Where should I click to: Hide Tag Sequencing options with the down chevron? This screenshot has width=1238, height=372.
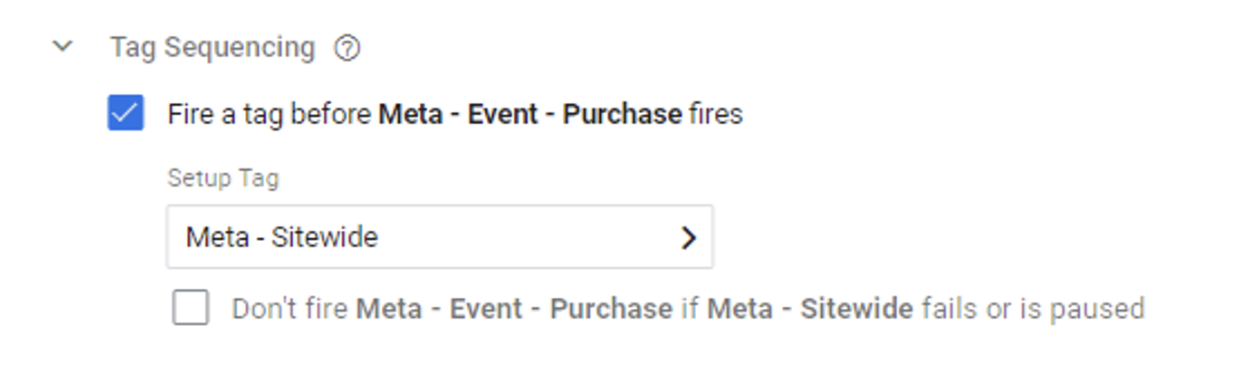click(63, 47)
